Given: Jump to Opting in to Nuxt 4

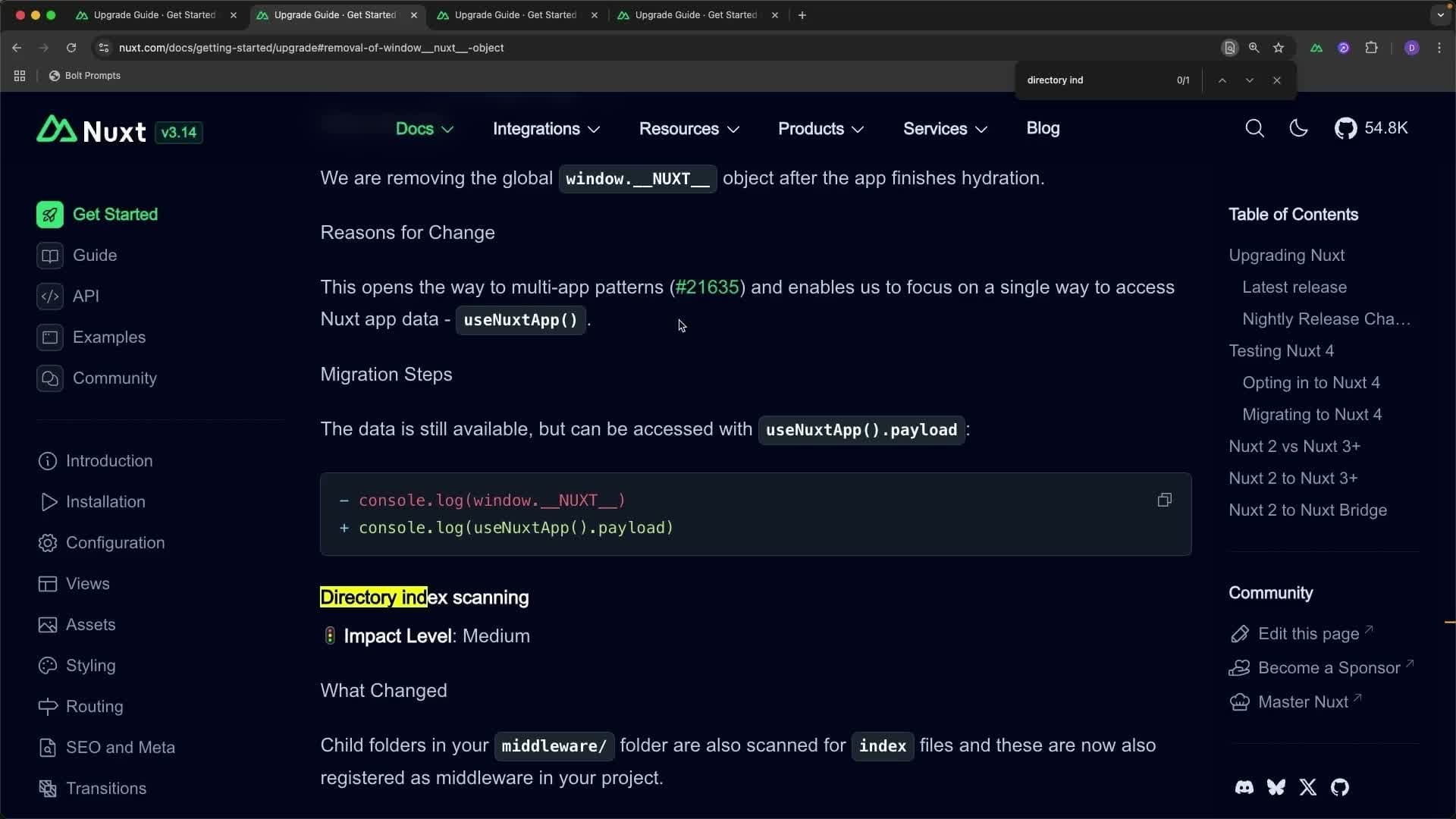Looking at the screenshot, I should (1310, 383).
